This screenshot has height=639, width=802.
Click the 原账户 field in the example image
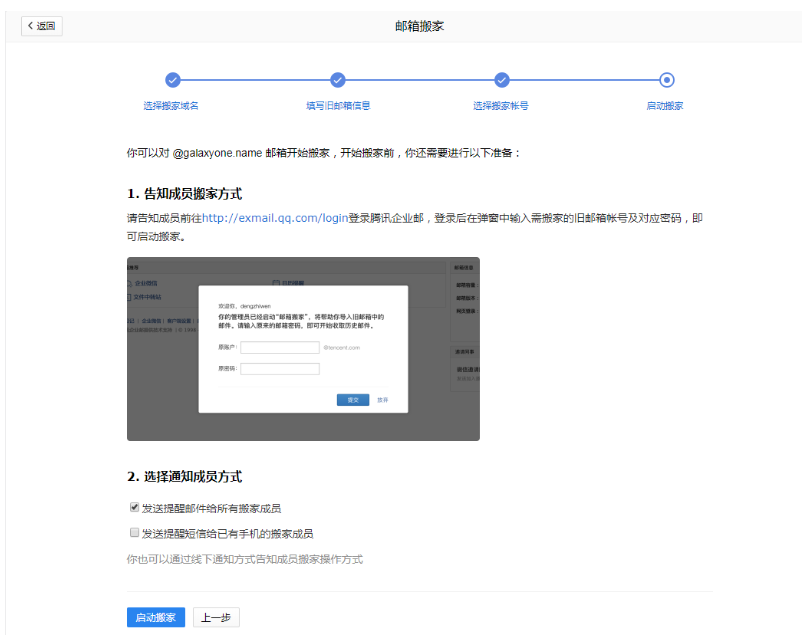pos(279,347)
